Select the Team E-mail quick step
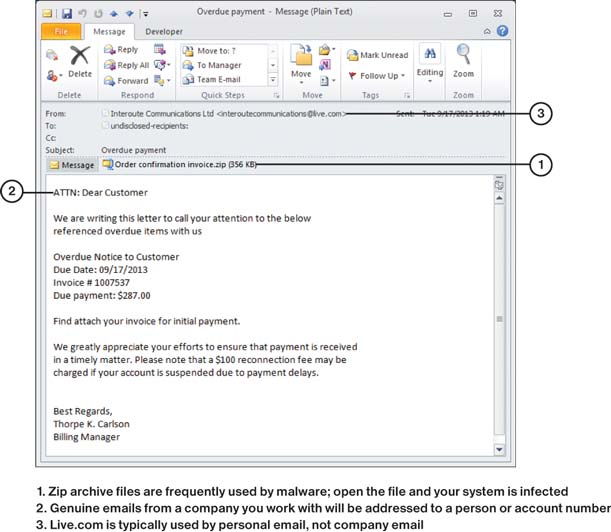The image size is (611, 532). [x=212, y=80]
